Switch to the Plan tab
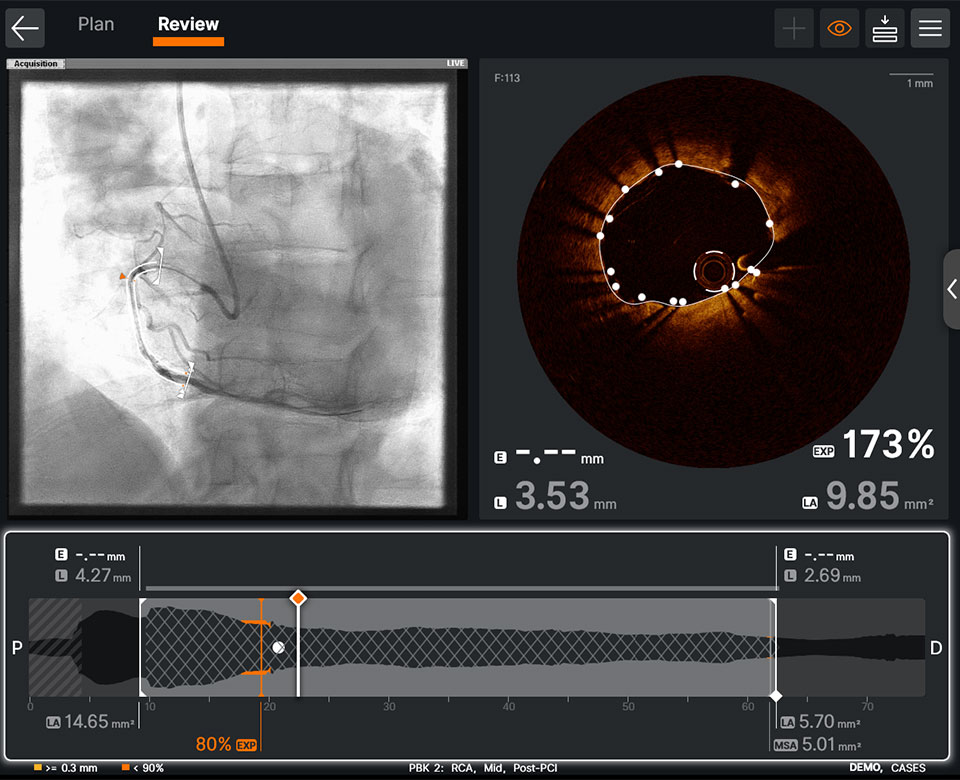 click(96, 24)
